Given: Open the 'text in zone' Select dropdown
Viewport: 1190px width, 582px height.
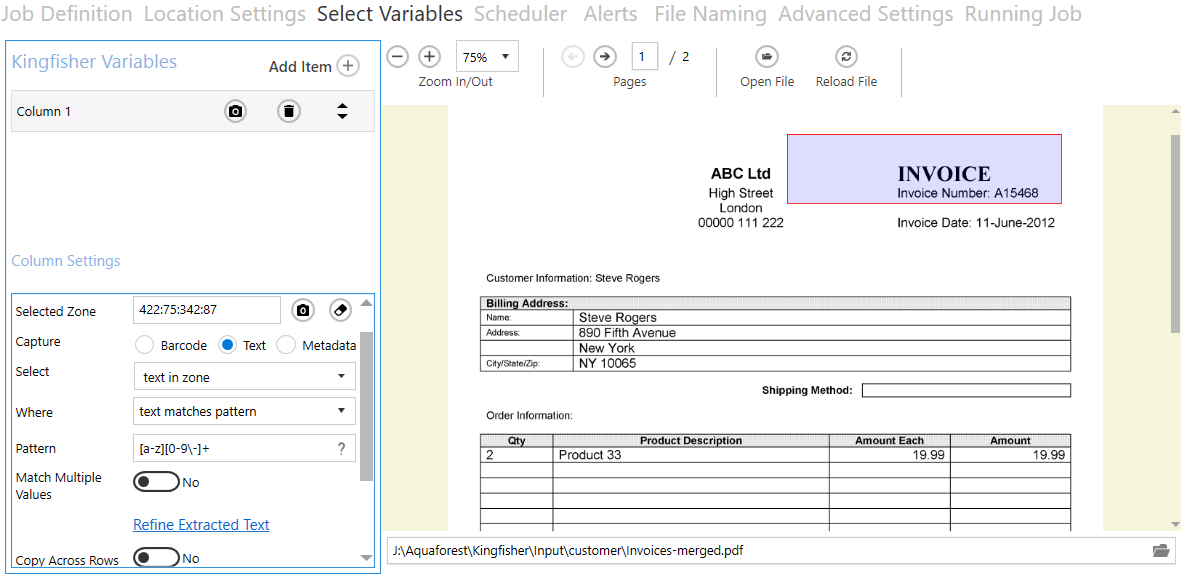Looking at the screenshot, I should pyautogui.click(x=244, y=377).
